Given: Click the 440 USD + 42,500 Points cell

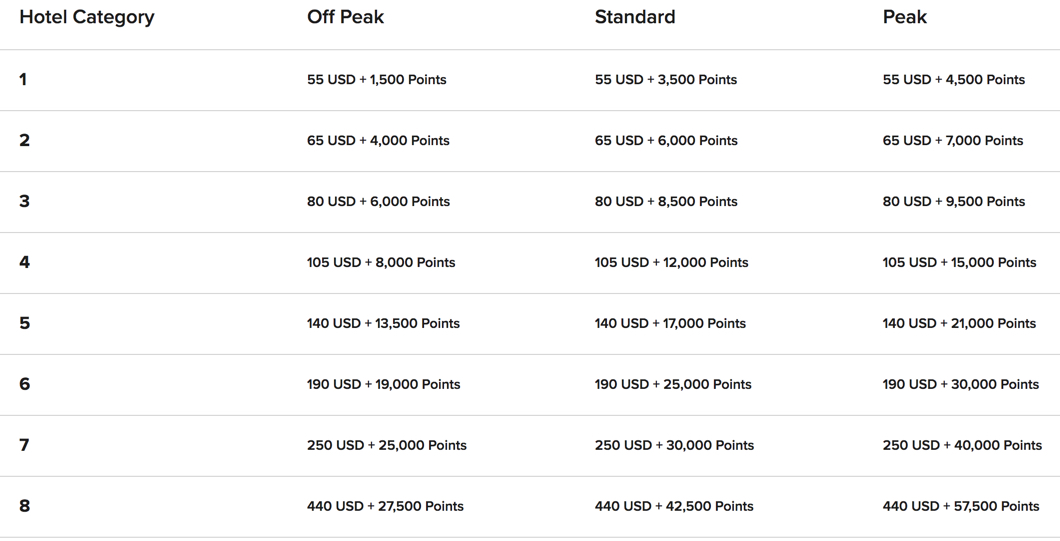Looking at the screenshot, I should [x=674, y=506].
